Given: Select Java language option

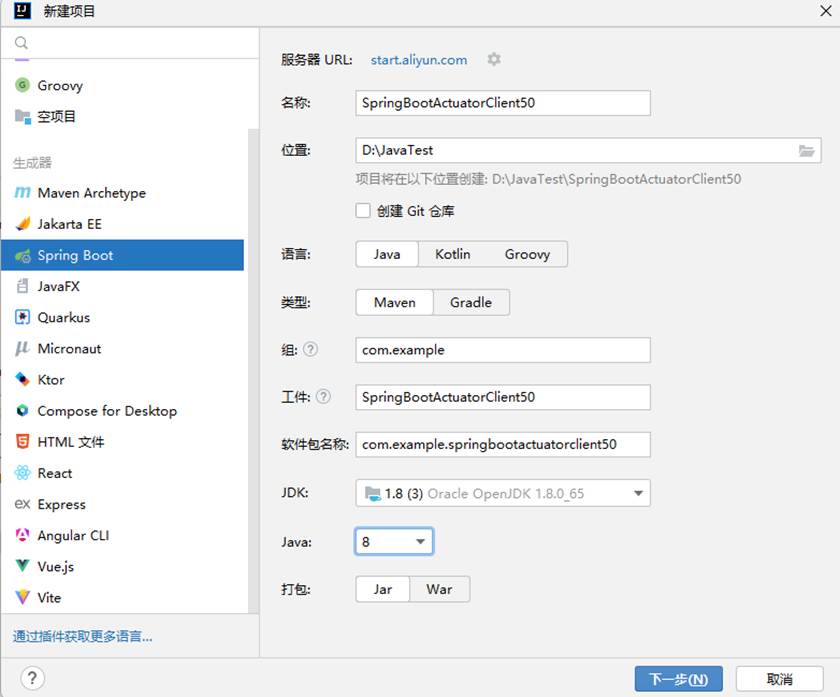Looking at the screenshot, I should tap(387, 254).
